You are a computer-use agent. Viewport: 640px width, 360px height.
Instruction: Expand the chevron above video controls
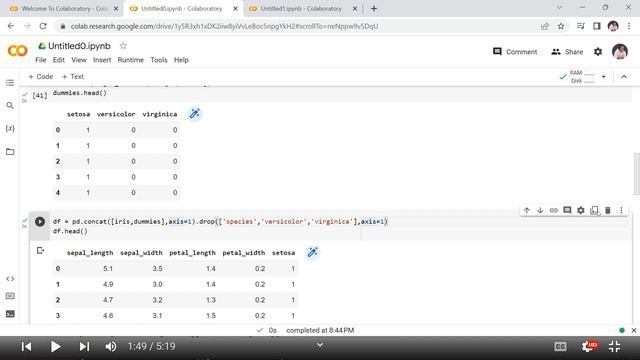pyautogui.click(x=320, y=345)
